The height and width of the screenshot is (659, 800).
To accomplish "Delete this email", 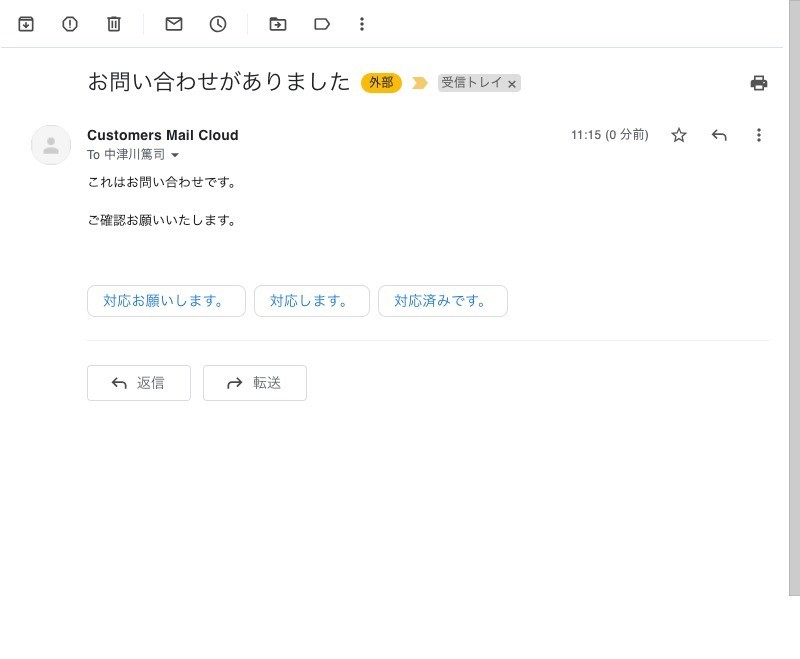I will [x=114, y=24].
